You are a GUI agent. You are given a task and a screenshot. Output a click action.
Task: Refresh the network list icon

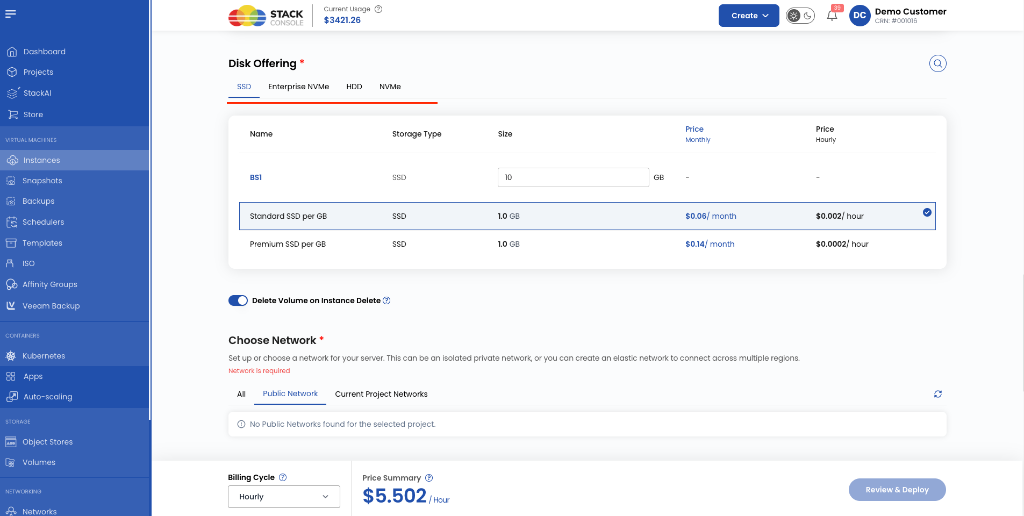(938, 394)
